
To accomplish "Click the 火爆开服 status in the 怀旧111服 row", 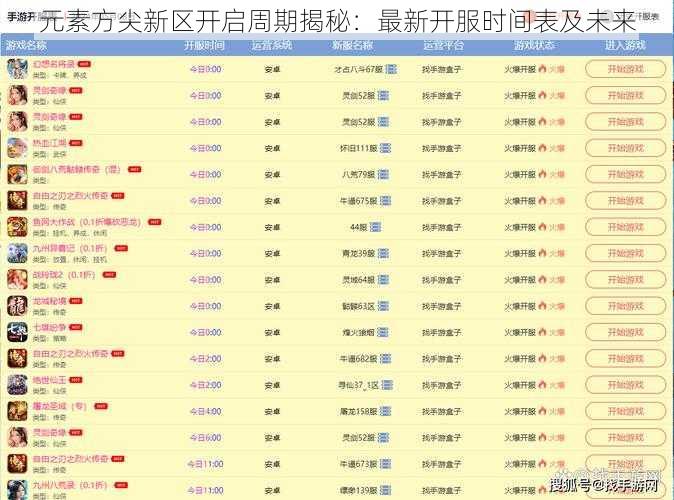I will pyautogui.click(x=520, y=148).
